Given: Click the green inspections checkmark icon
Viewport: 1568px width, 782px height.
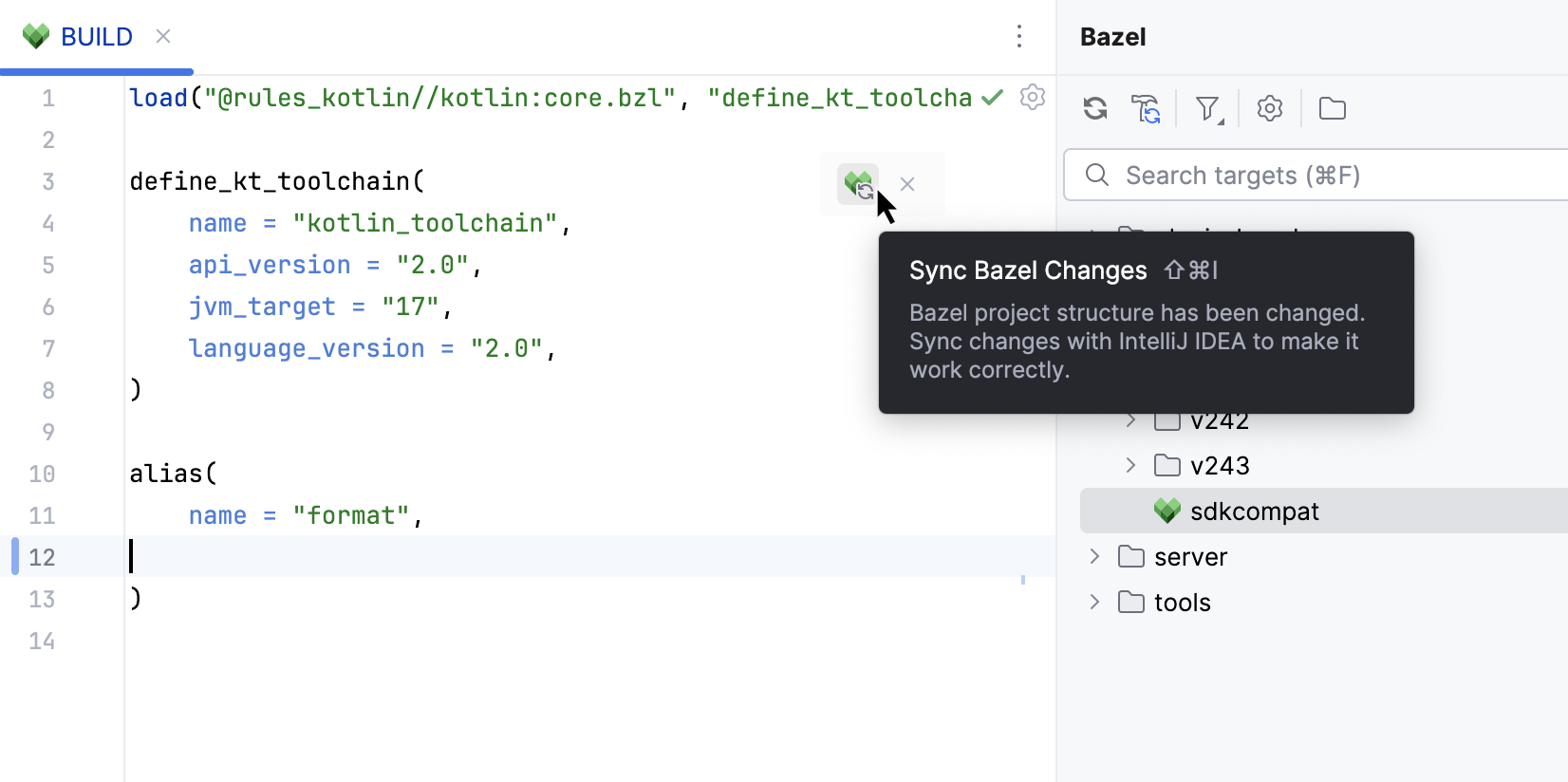Looking at the screenshot, I should tap(993, 97).
